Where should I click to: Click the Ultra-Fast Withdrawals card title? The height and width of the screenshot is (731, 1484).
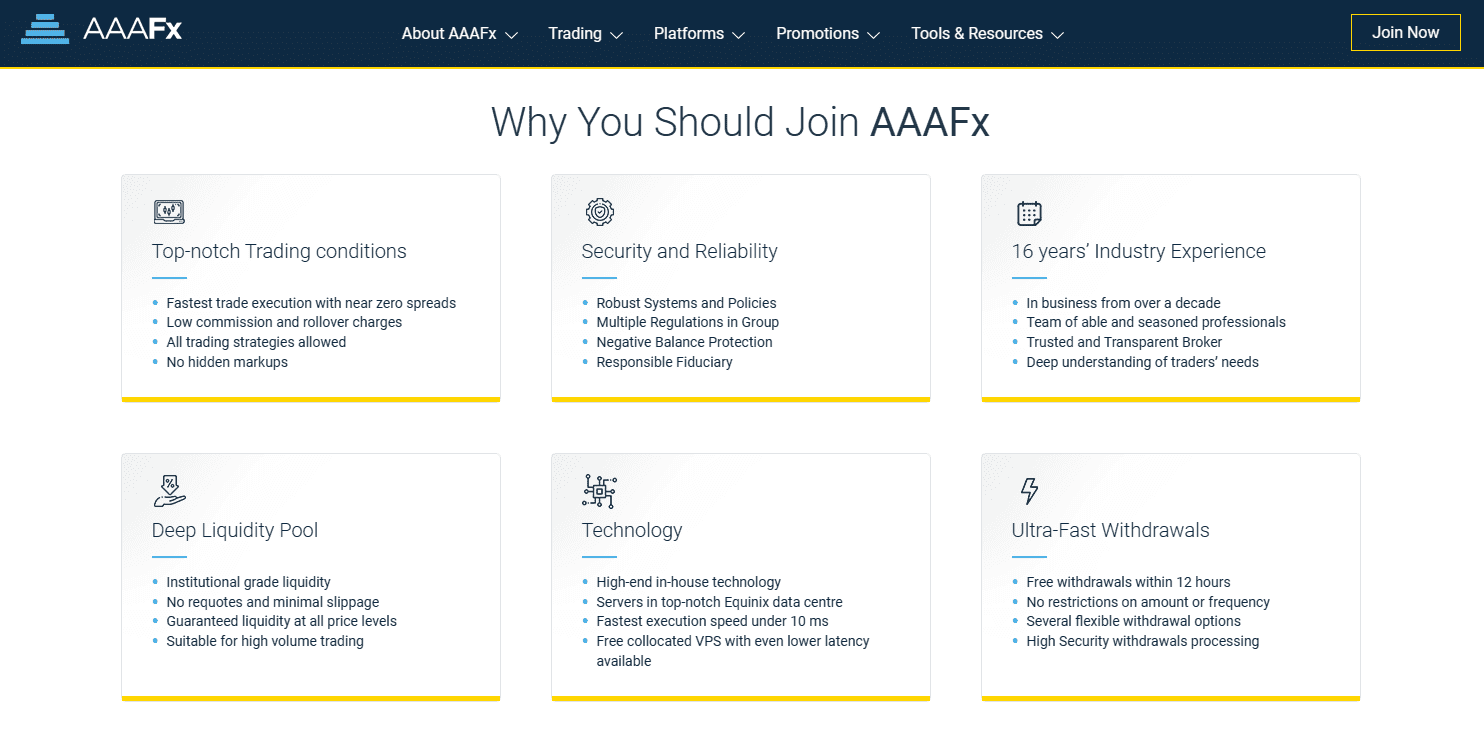[x=1110, y=530]
